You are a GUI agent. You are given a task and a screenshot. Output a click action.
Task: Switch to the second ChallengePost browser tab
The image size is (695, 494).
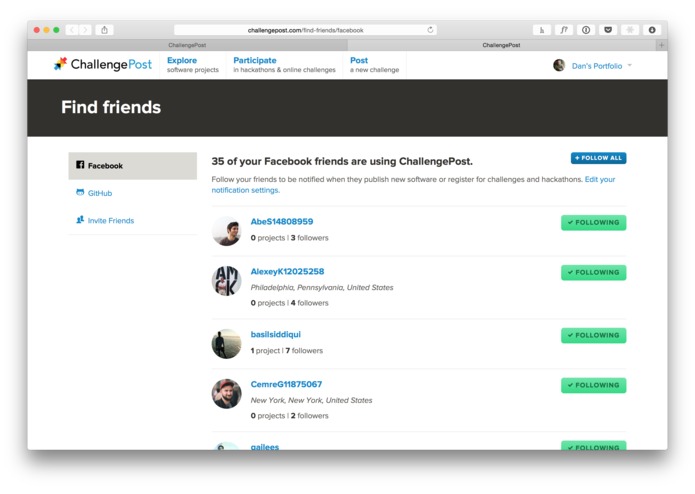pyautogui.click(x=501, y=45)
